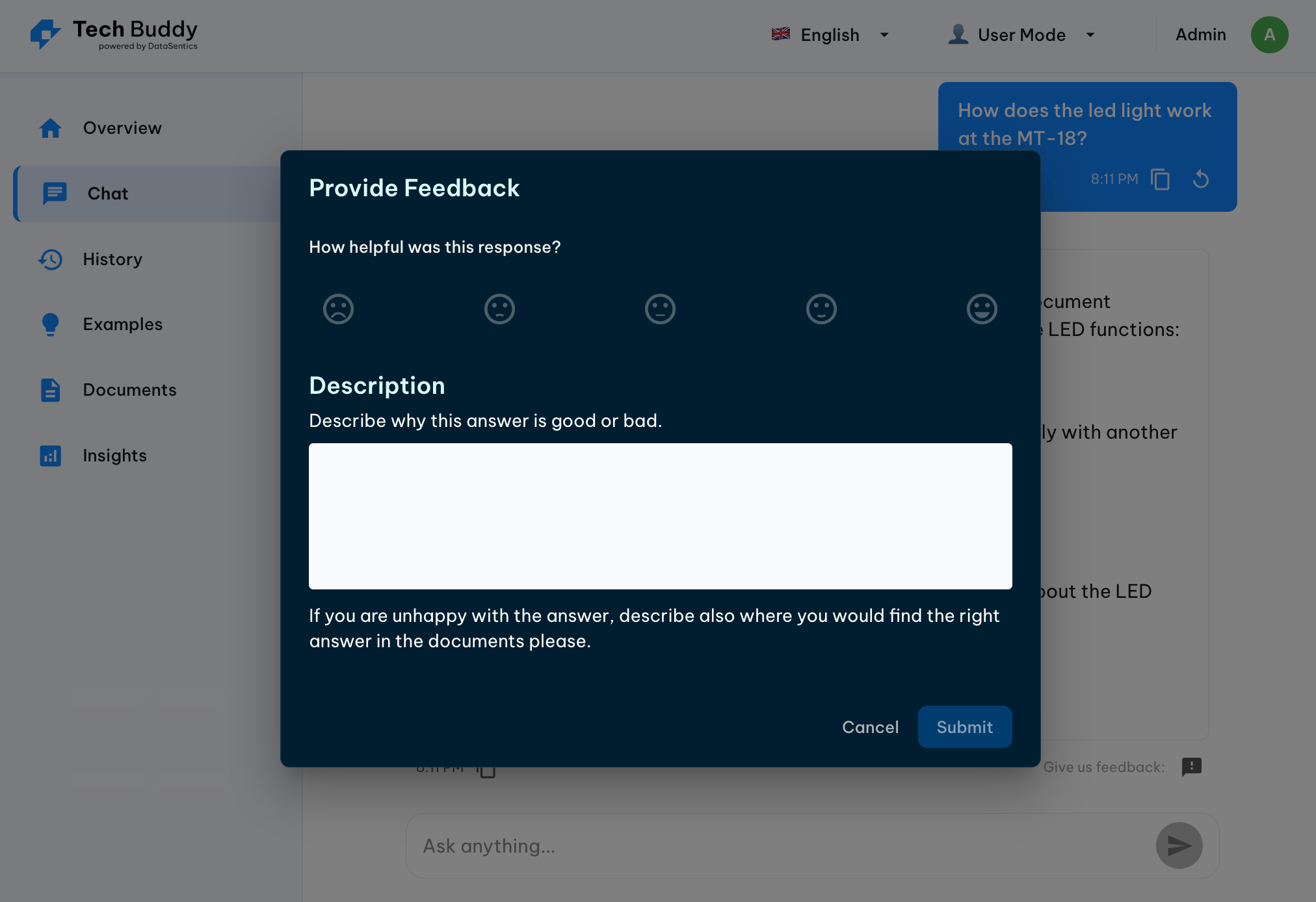The width and height of the screenshot is (1316, 902).
Task: Open the Admin avatar menu
Action: coord(1269,35)
